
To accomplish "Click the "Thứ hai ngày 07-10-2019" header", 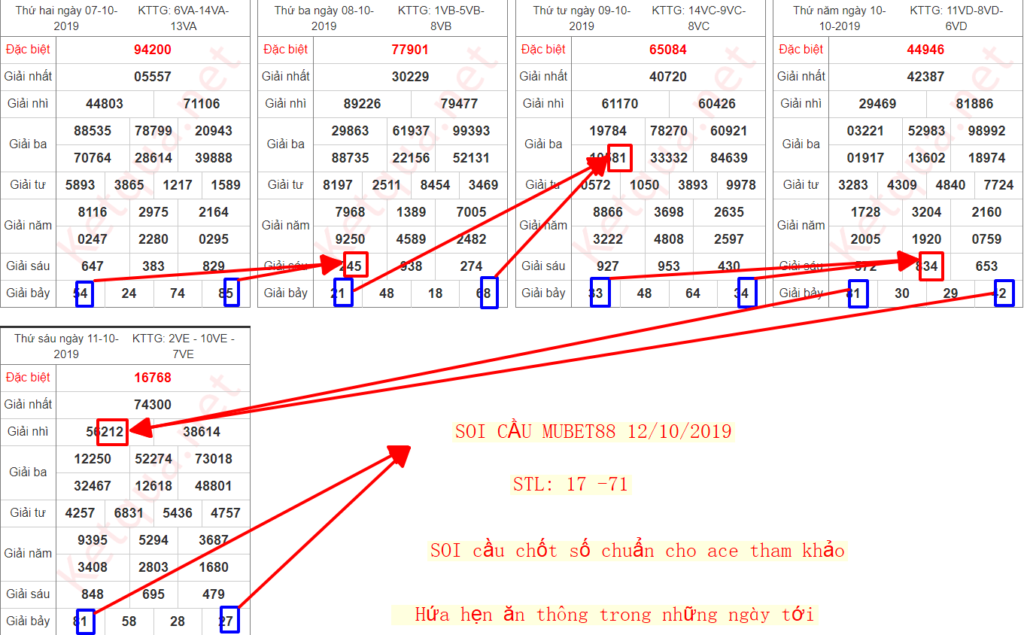I will pyautogui.click(x=55, y=18).
